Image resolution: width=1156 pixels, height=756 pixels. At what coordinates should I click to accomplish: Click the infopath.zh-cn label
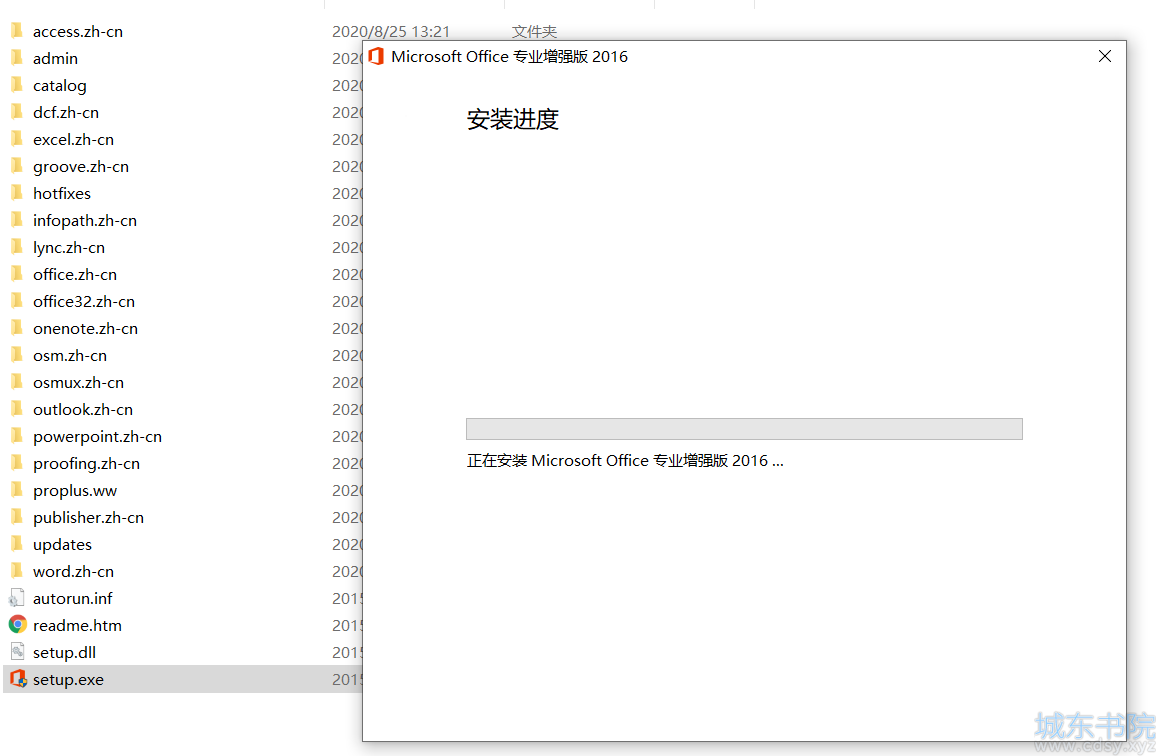[85, 221]
